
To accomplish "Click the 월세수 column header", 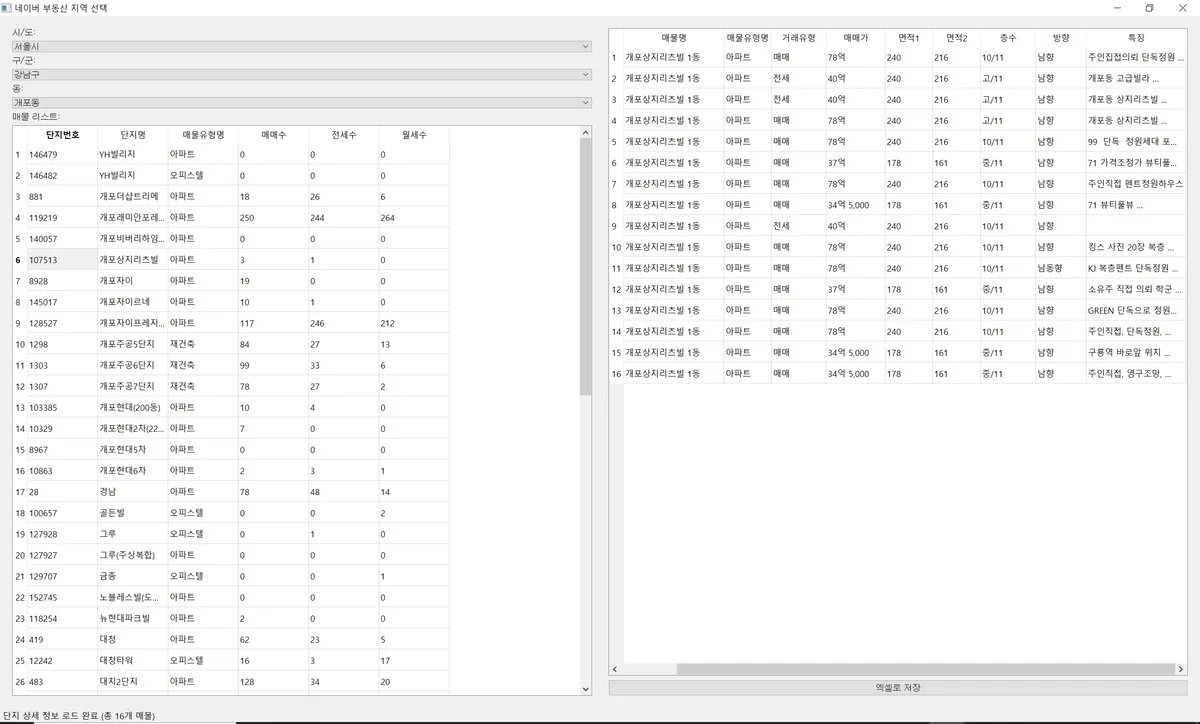I will [413, 134].
